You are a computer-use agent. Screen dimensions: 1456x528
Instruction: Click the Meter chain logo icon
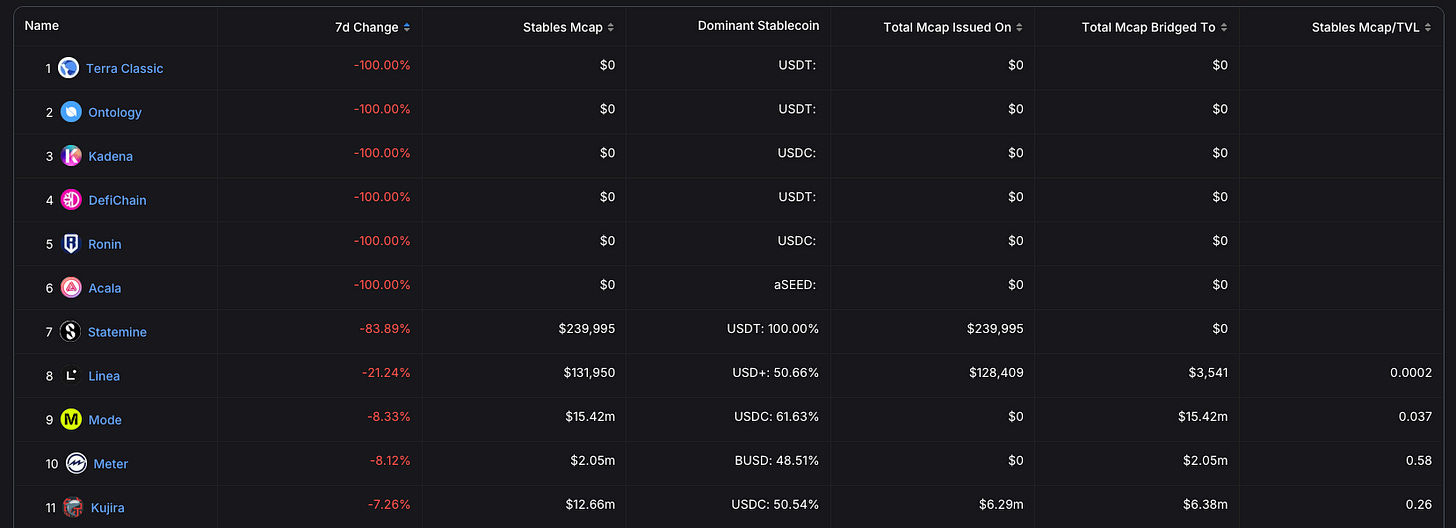(76, 464)
